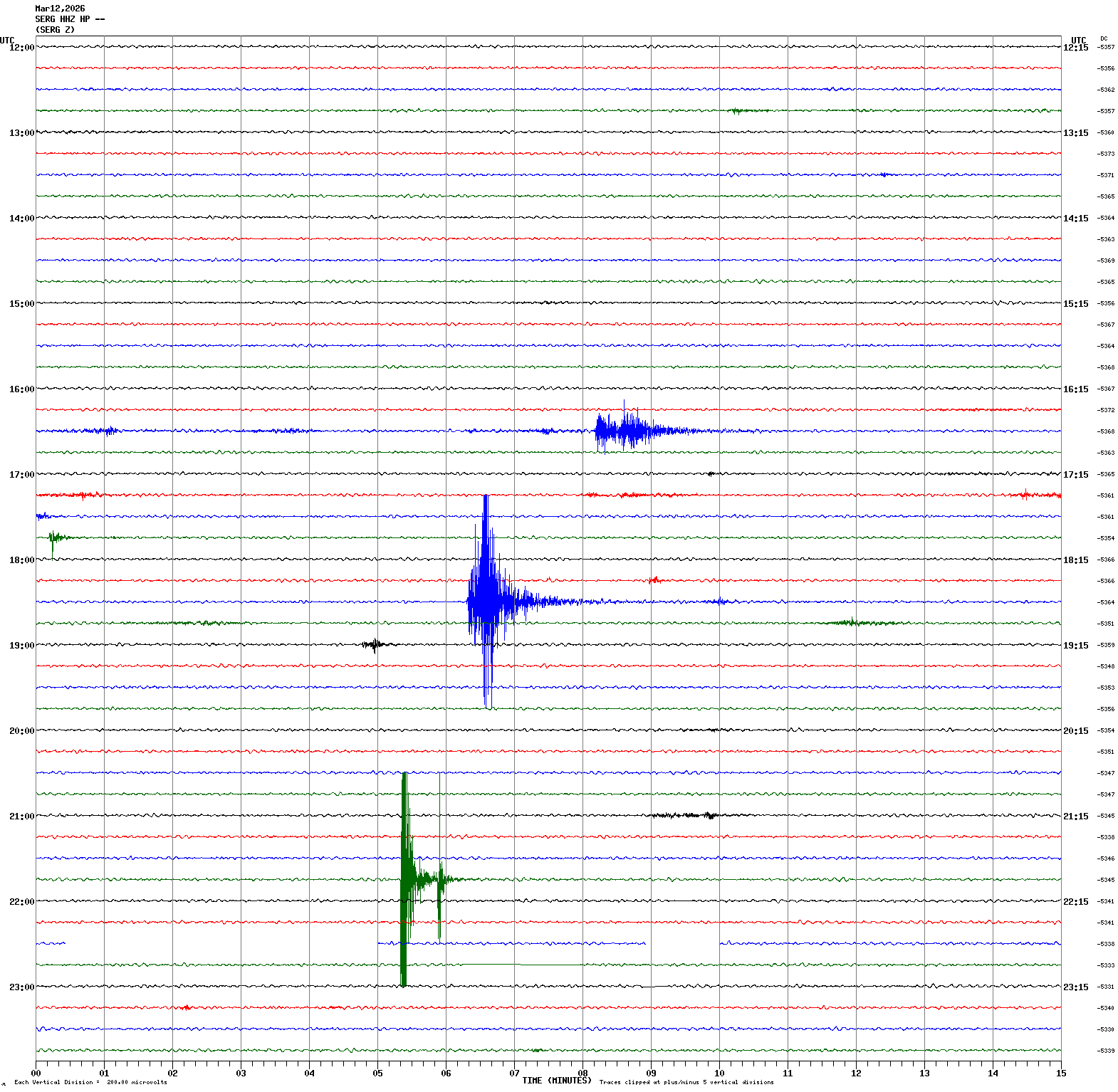Click the DC column header top right
This screenshot has width=1118, height=1092.
(x=1104, y=38)
